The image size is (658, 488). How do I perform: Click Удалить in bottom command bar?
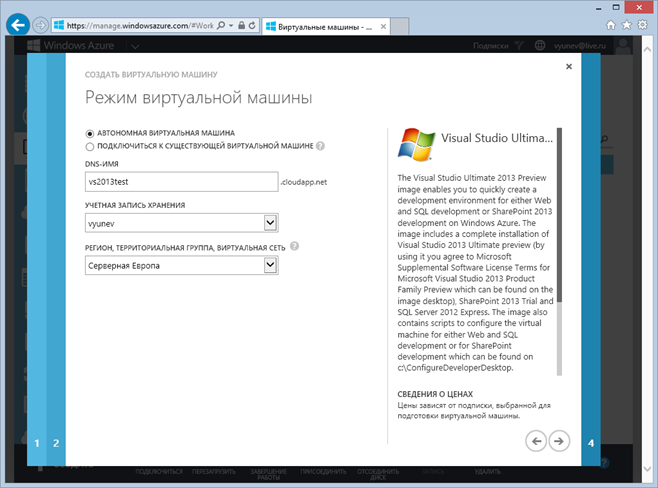487,472
